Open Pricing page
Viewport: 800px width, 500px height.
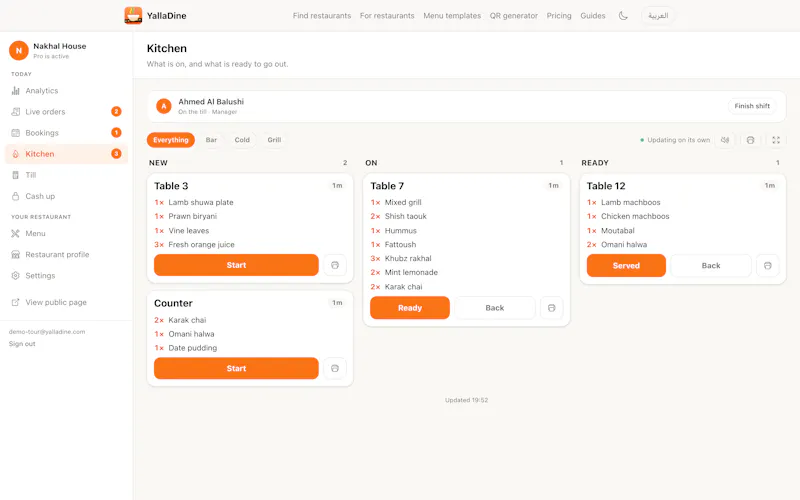(x=559, y=16)
